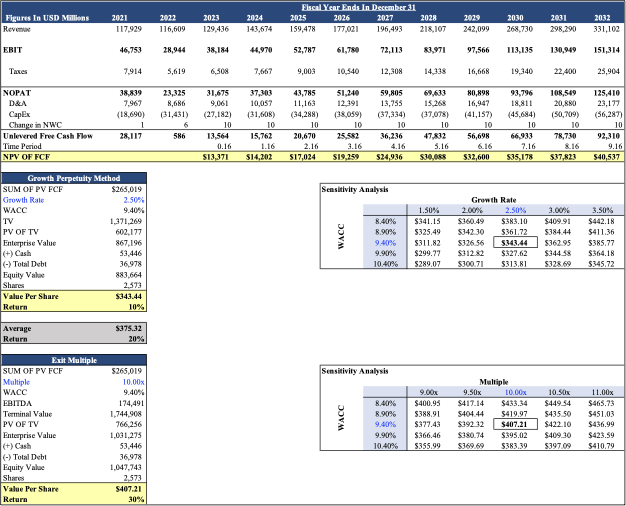Select the Equity Value 883,664

click(x=129, y=275)
